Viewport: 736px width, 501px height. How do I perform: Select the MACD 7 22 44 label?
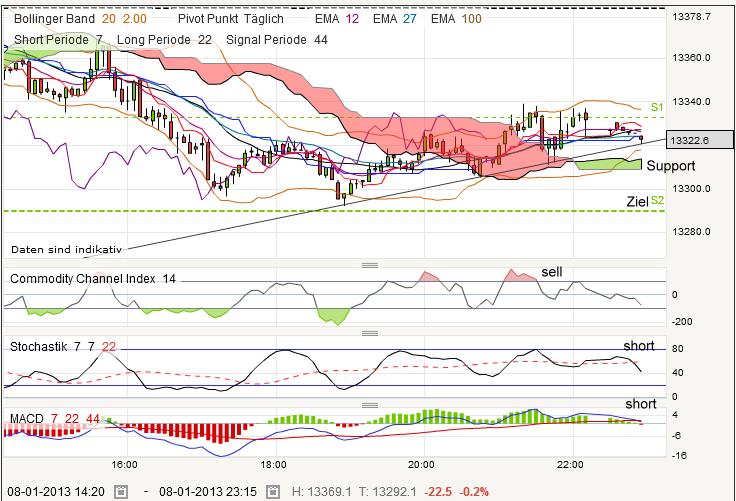55,418
